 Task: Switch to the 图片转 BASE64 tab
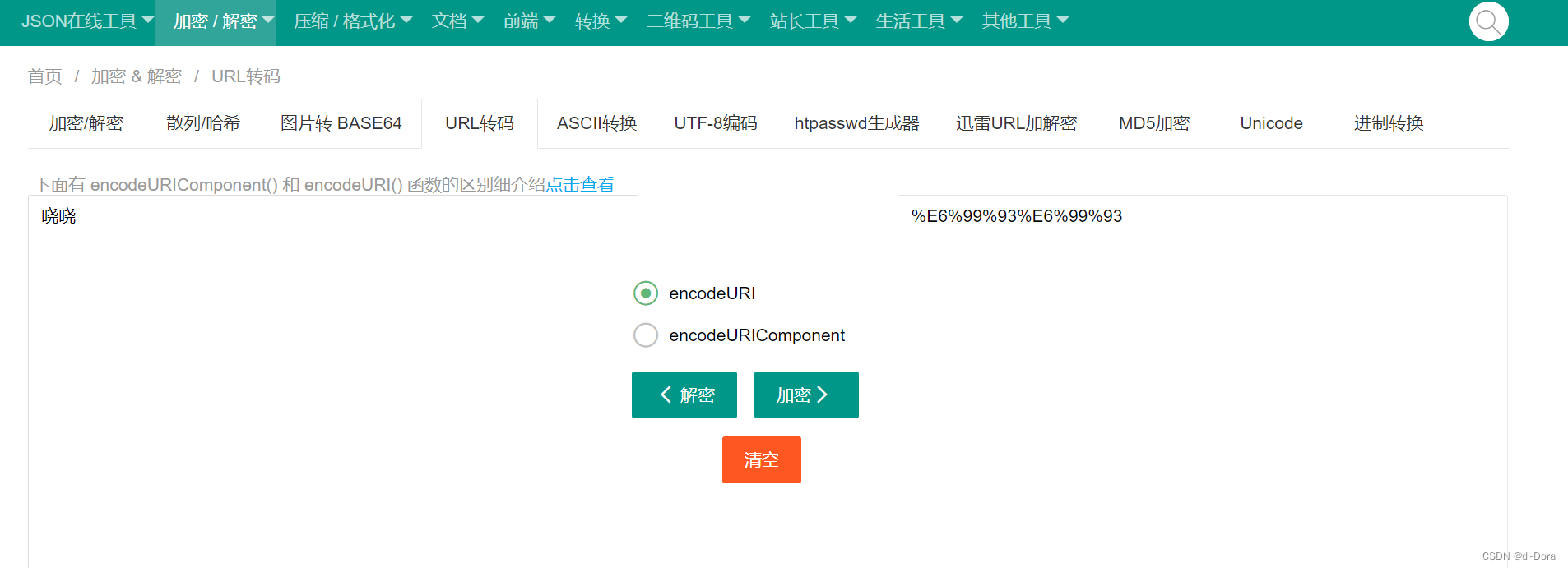point(341,123)
